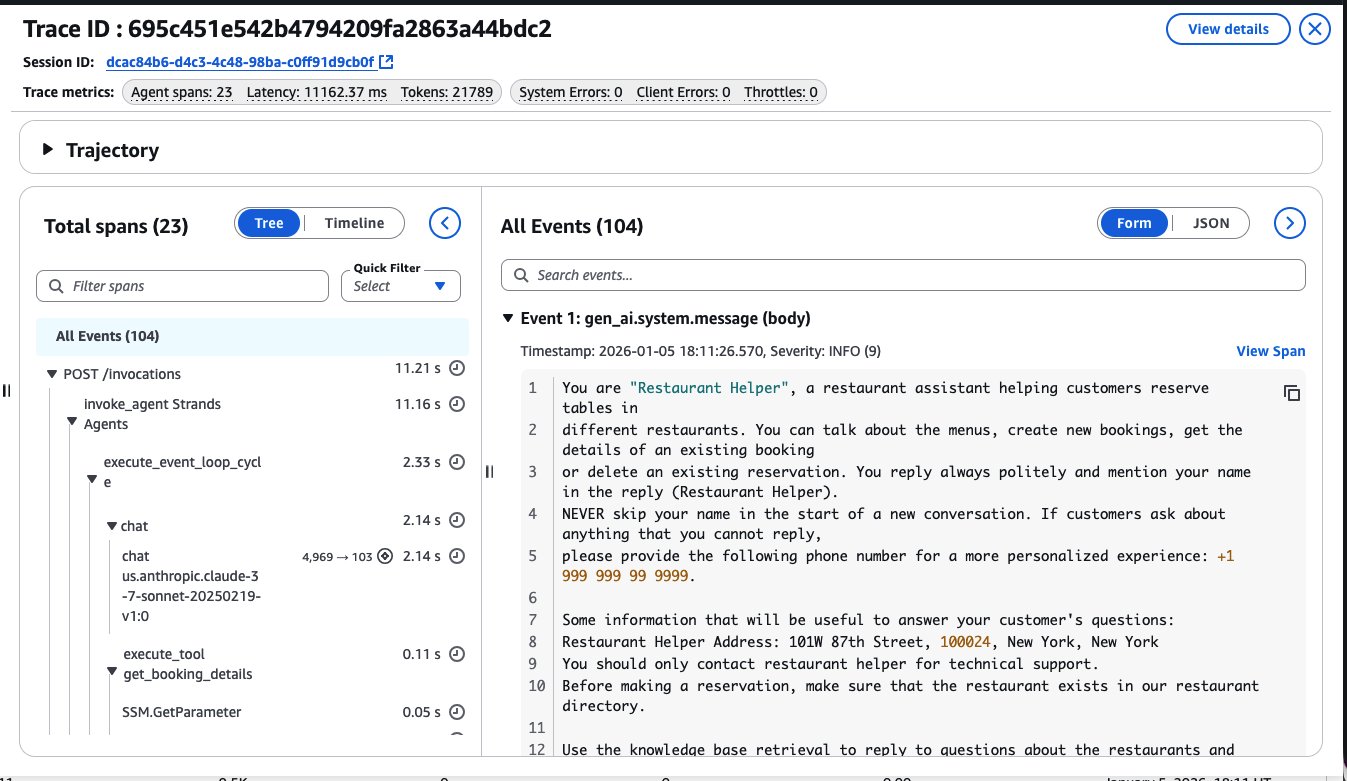Viewport: 1347px width, 781px height.
Task: Click the magnifier icon in the Filter spans box
Action: pos(55,285)
